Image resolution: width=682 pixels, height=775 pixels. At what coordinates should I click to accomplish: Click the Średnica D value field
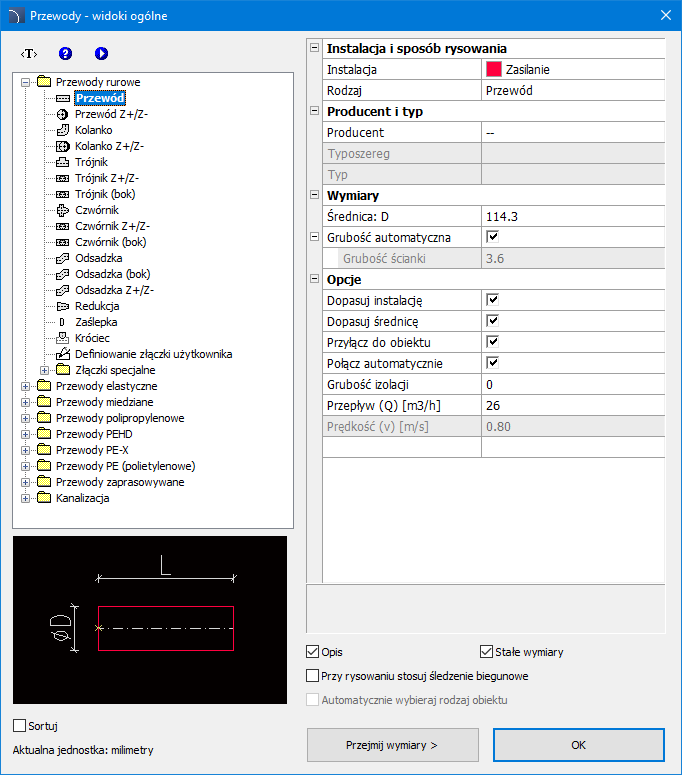point(572,216)
